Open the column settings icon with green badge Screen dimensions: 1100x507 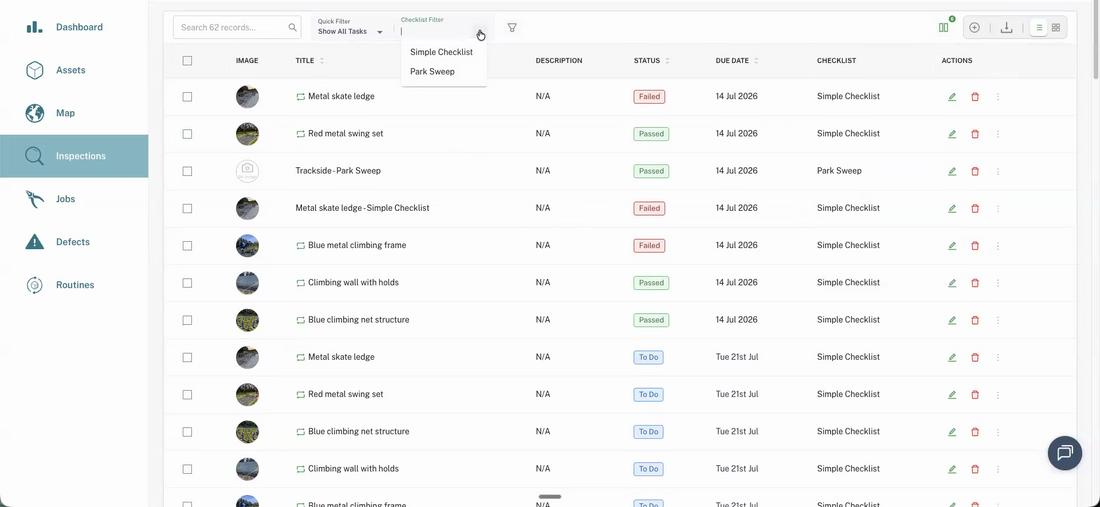[x=944, y=27]
